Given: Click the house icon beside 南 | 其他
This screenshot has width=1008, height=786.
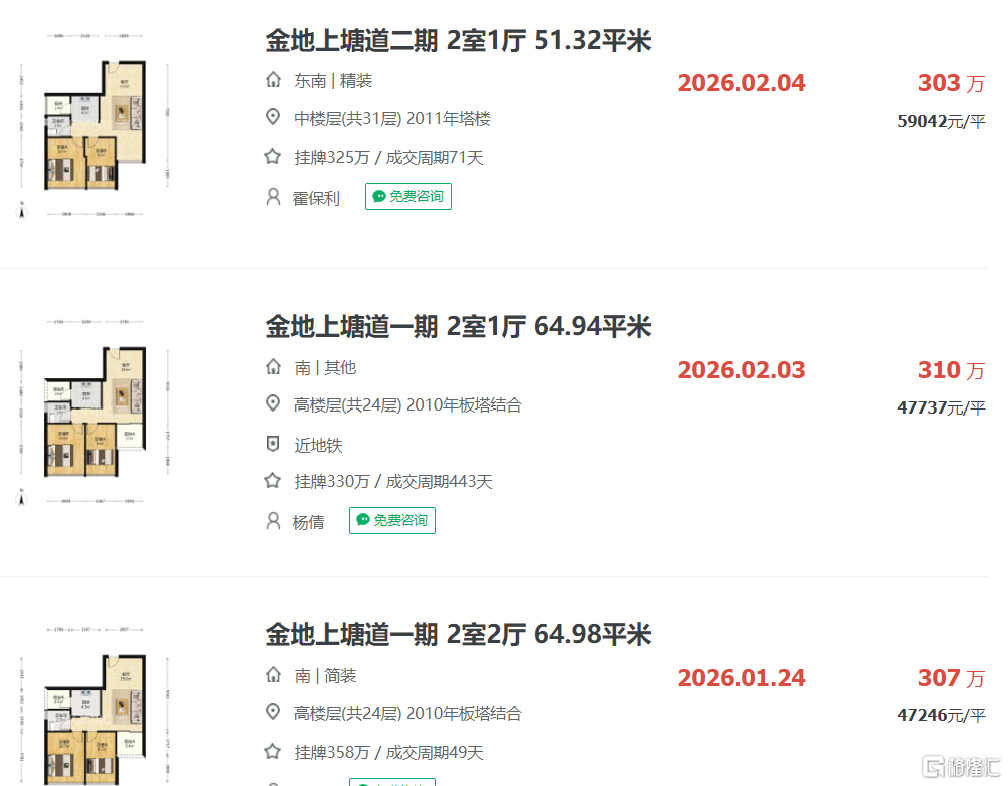Looking at the screenshot, I should click(273, 367).
